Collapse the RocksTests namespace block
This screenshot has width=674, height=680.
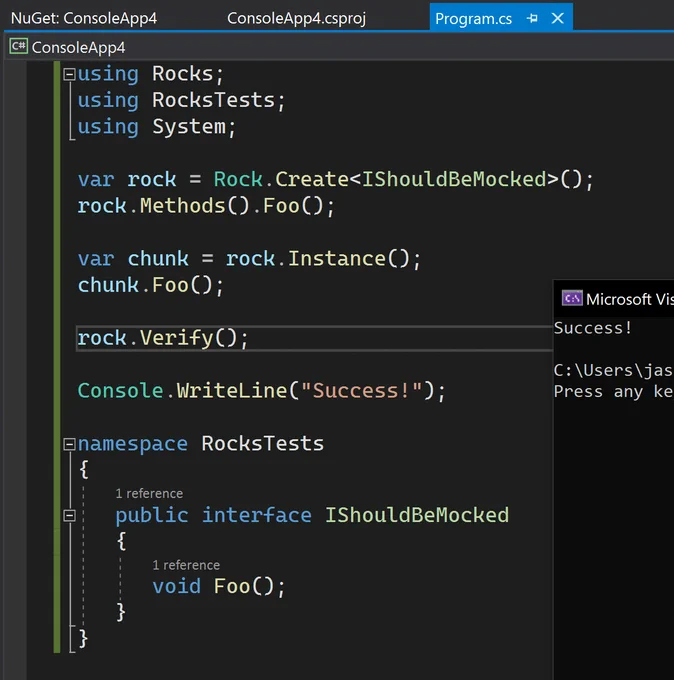coord(69,444)
